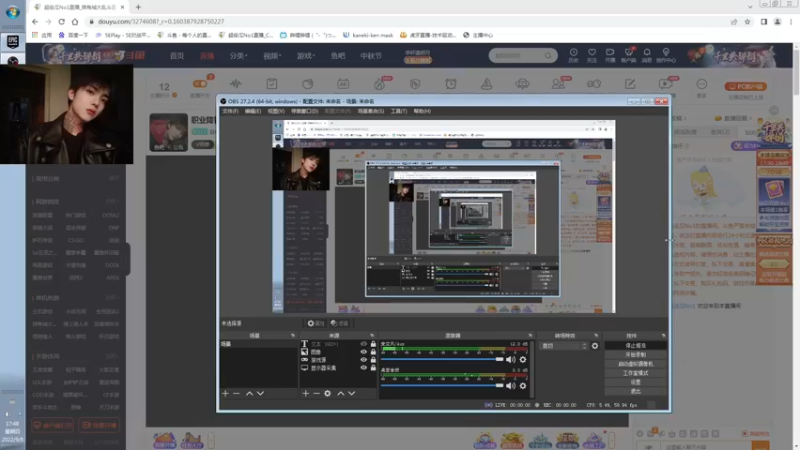
Task: Open the OBS 帮助 menu
Action: pyautogui.click(x=422, y=111)
